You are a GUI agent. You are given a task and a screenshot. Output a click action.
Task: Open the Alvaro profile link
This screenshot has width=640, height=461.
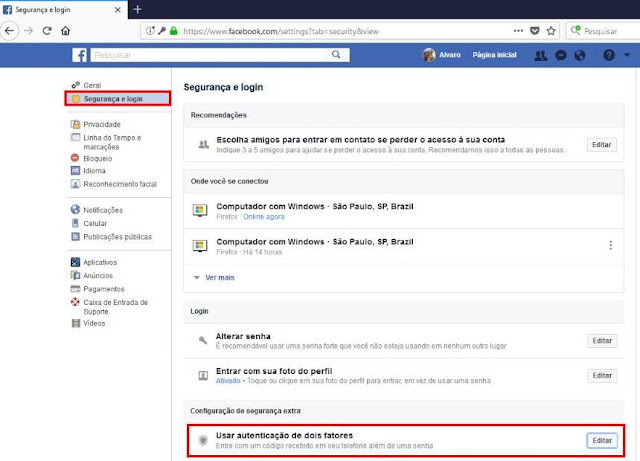click(450, 55)
